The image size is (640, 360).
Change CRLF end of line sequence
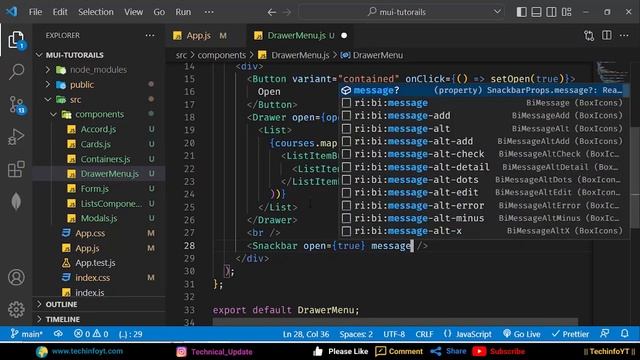click(x=424, y=334)
